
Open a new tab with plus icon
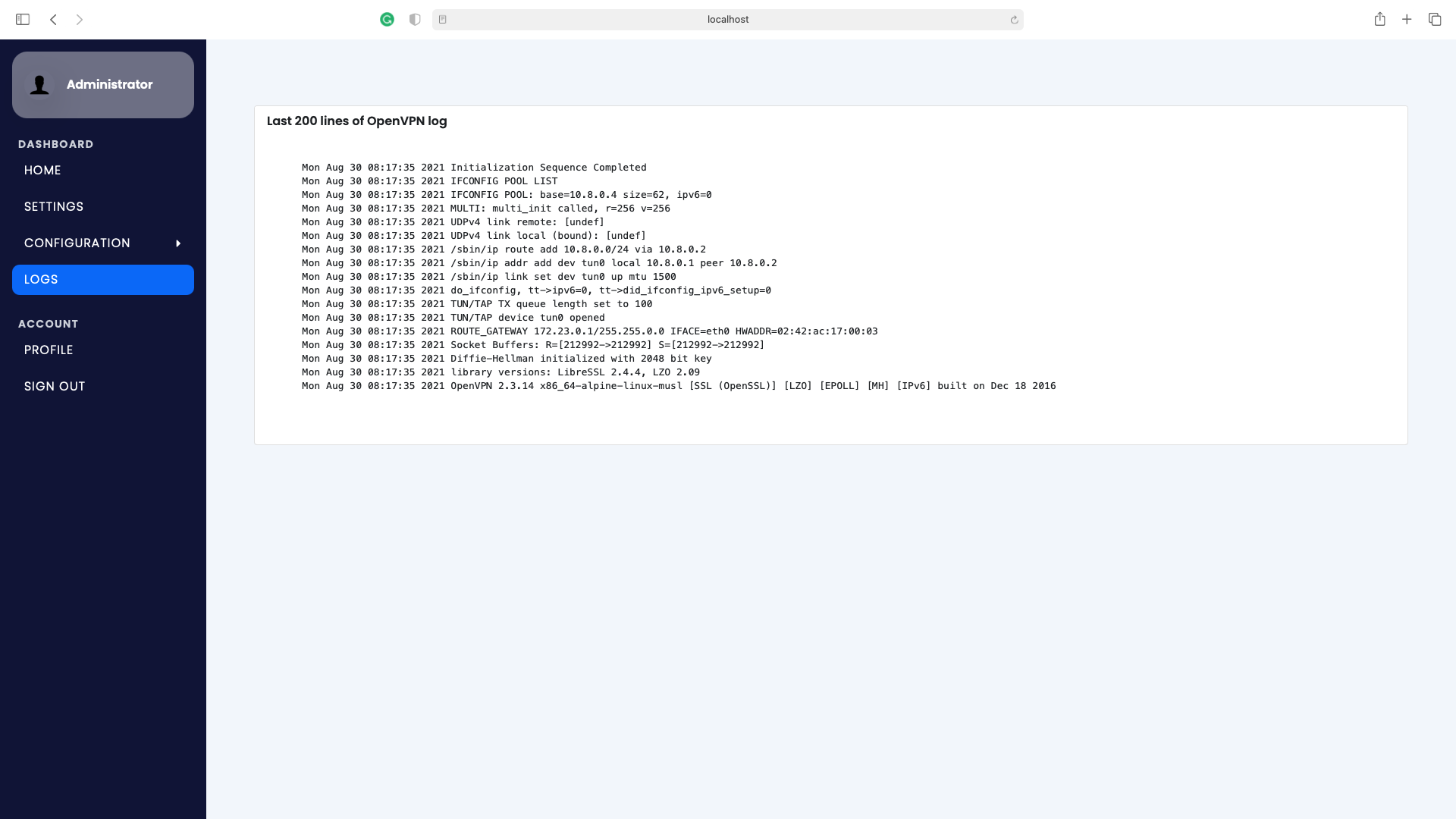(1407, 20)
